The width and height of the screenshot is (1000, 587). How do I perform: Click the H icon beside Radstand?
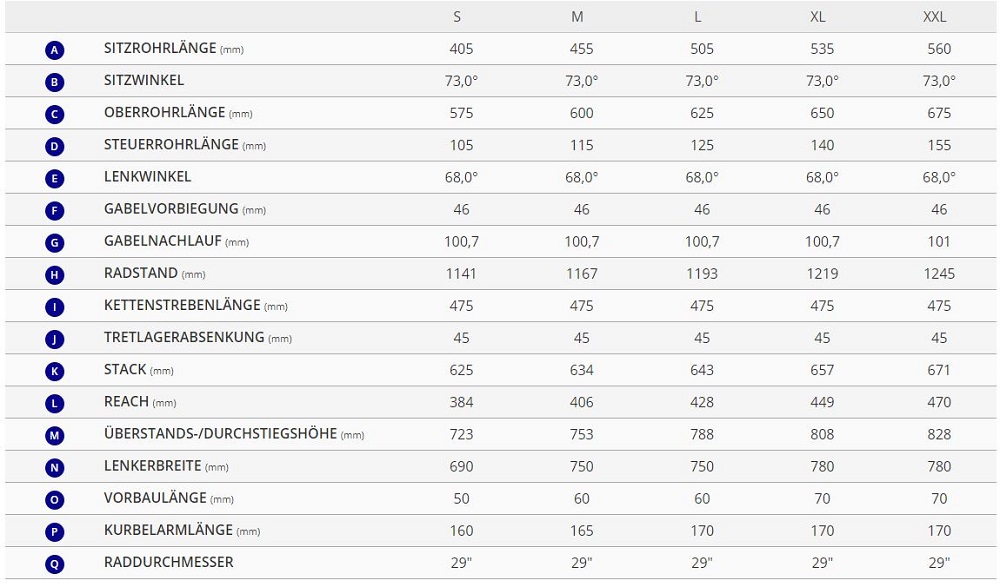click(x=55, y=274)
